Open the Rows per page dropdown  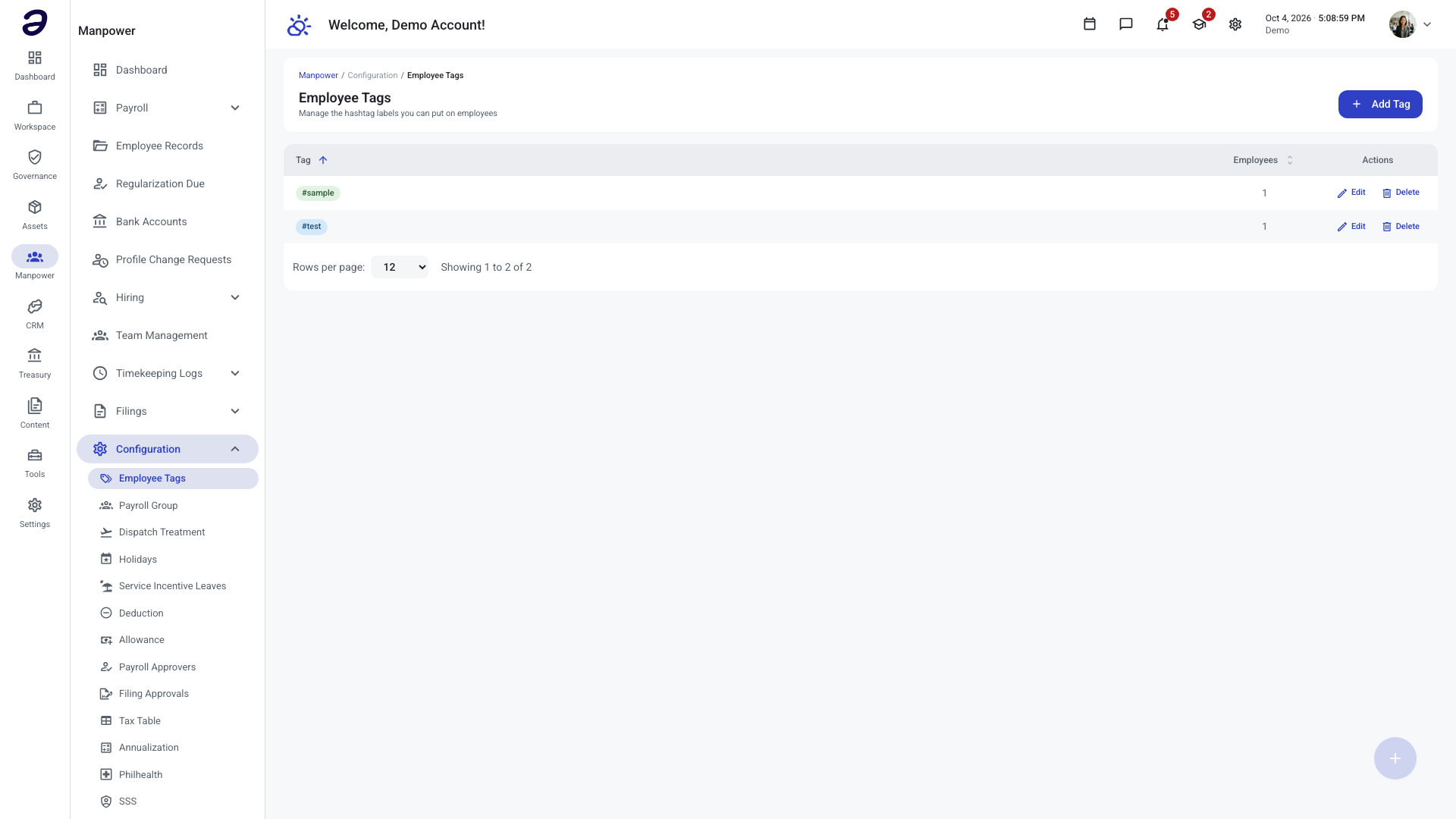400,267
